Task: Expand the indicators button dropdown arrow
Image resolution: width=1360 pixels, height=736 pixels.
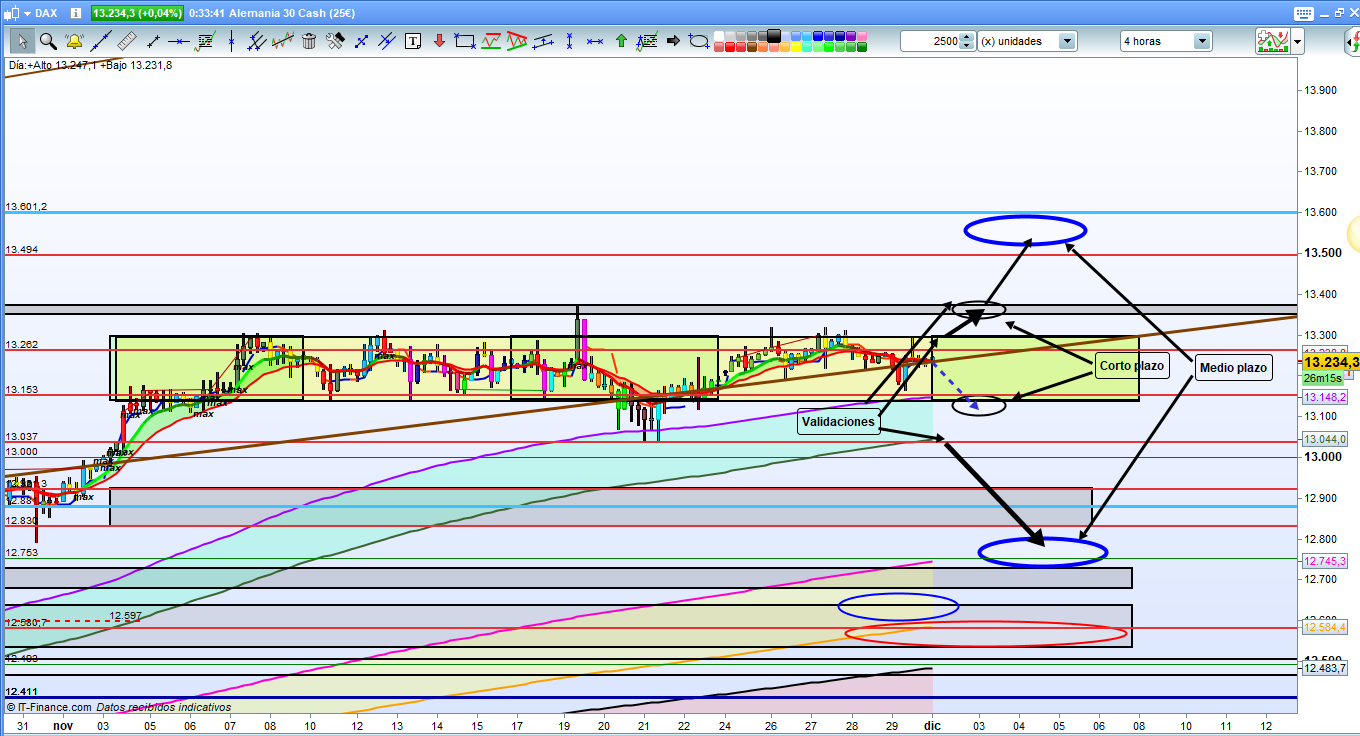Action: coord(1298,41)
